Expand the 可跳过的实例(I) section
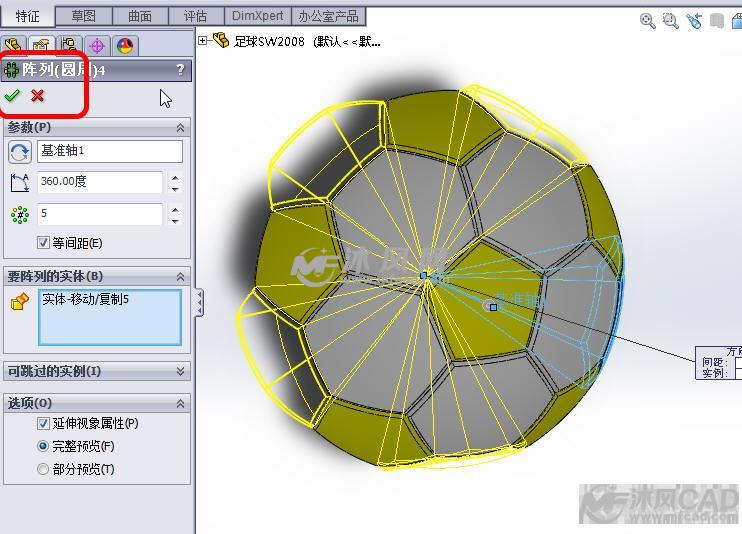Viewport: 742px width, 534px height. (x=180, y=371)
